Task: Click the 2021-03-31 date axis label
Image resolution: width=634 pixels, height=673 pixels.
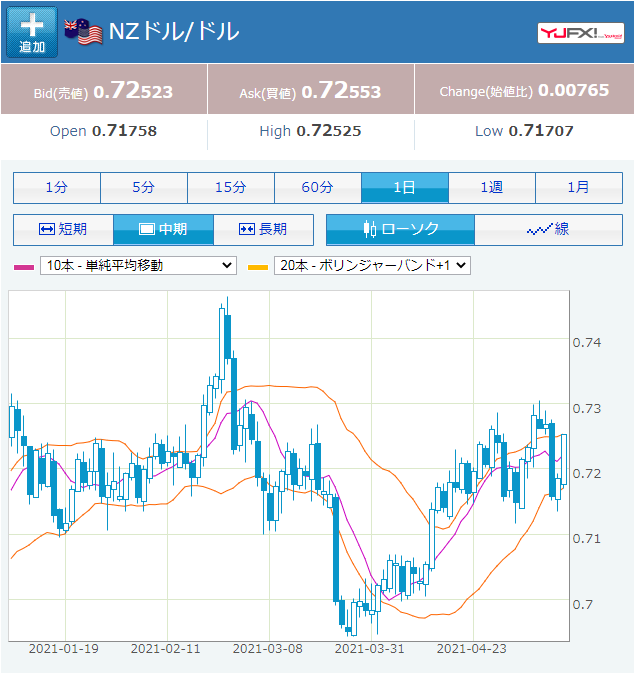Action: click(x=370, y=649)
